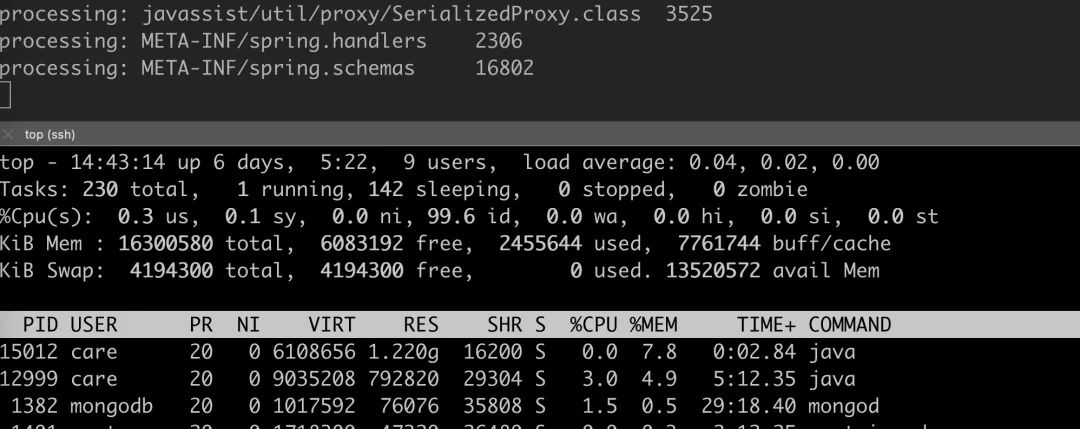Click the 7761744 buff/cache value
This screenshot has height=429, width=1080.
(719, 244)
